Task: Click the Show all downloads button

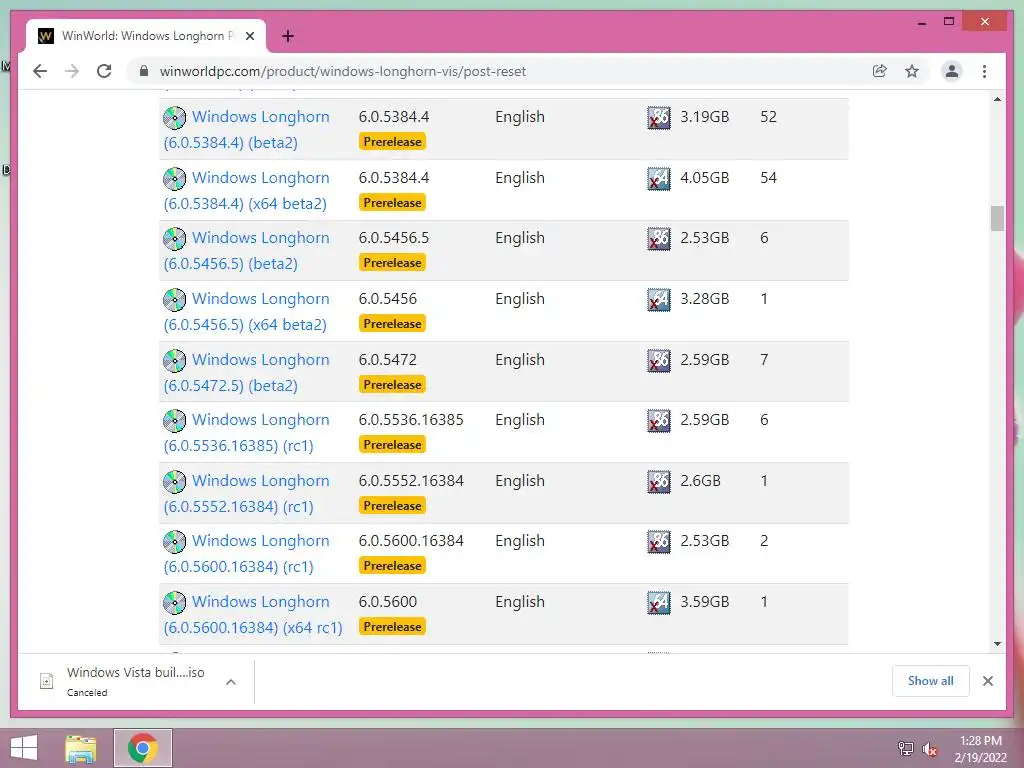Action: pos(931,680)
